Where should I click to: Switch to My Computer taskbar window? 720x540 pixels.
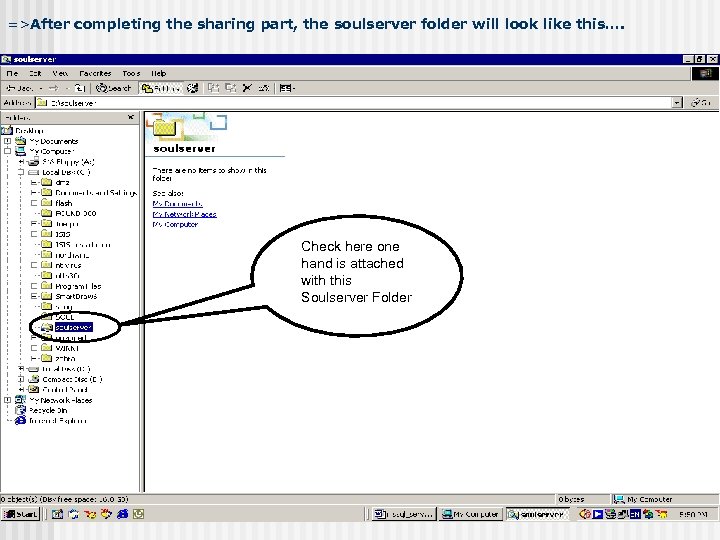click(470, 514)
